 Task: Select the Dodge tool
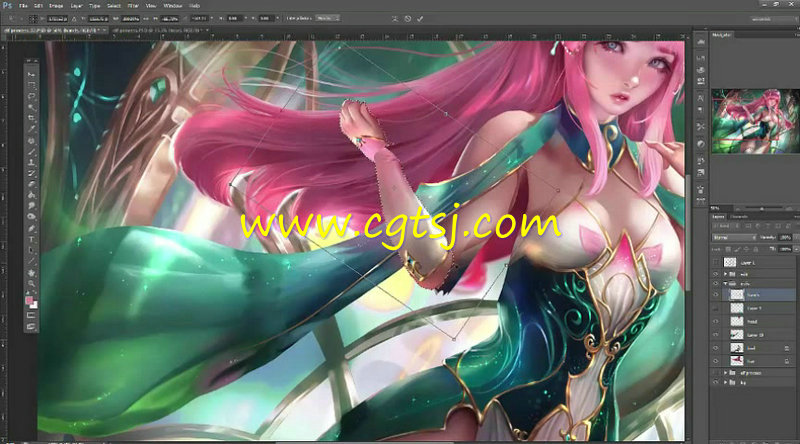(x=32, y=217)
